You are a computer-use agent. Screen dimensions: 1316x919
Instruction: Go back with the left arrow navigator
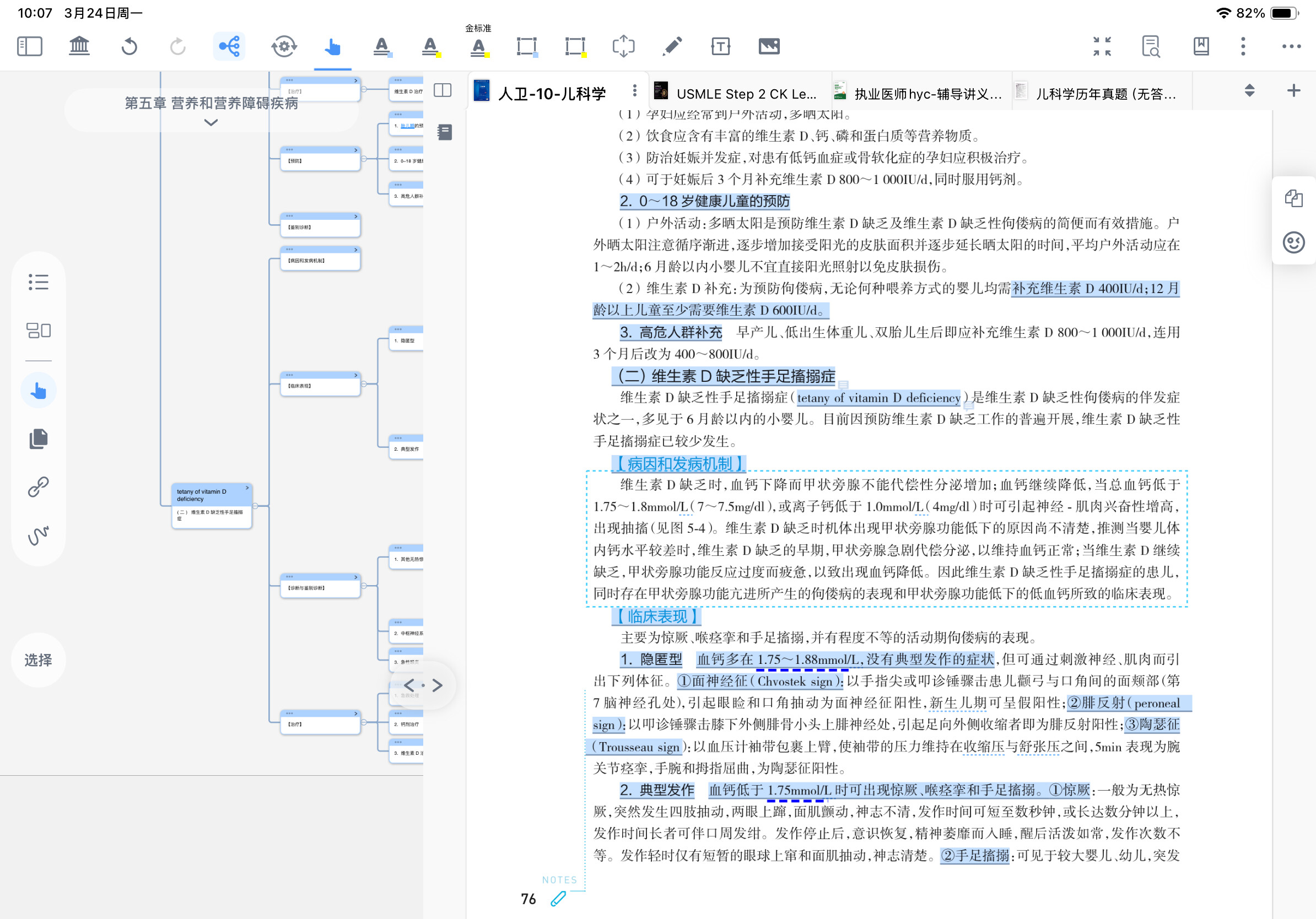coord(409,685)
